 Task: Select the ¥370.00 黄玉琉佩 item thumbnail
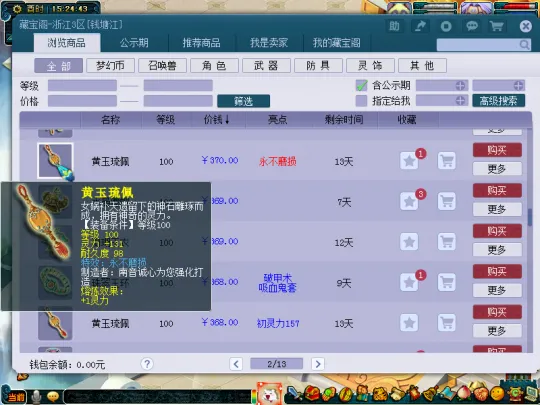click(55, 161)
